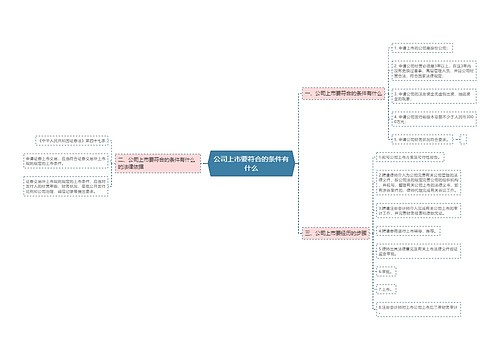500x360 pixels.
Task: Select step 5 node about 律师出具法律意见
Action: coord(419,251)
